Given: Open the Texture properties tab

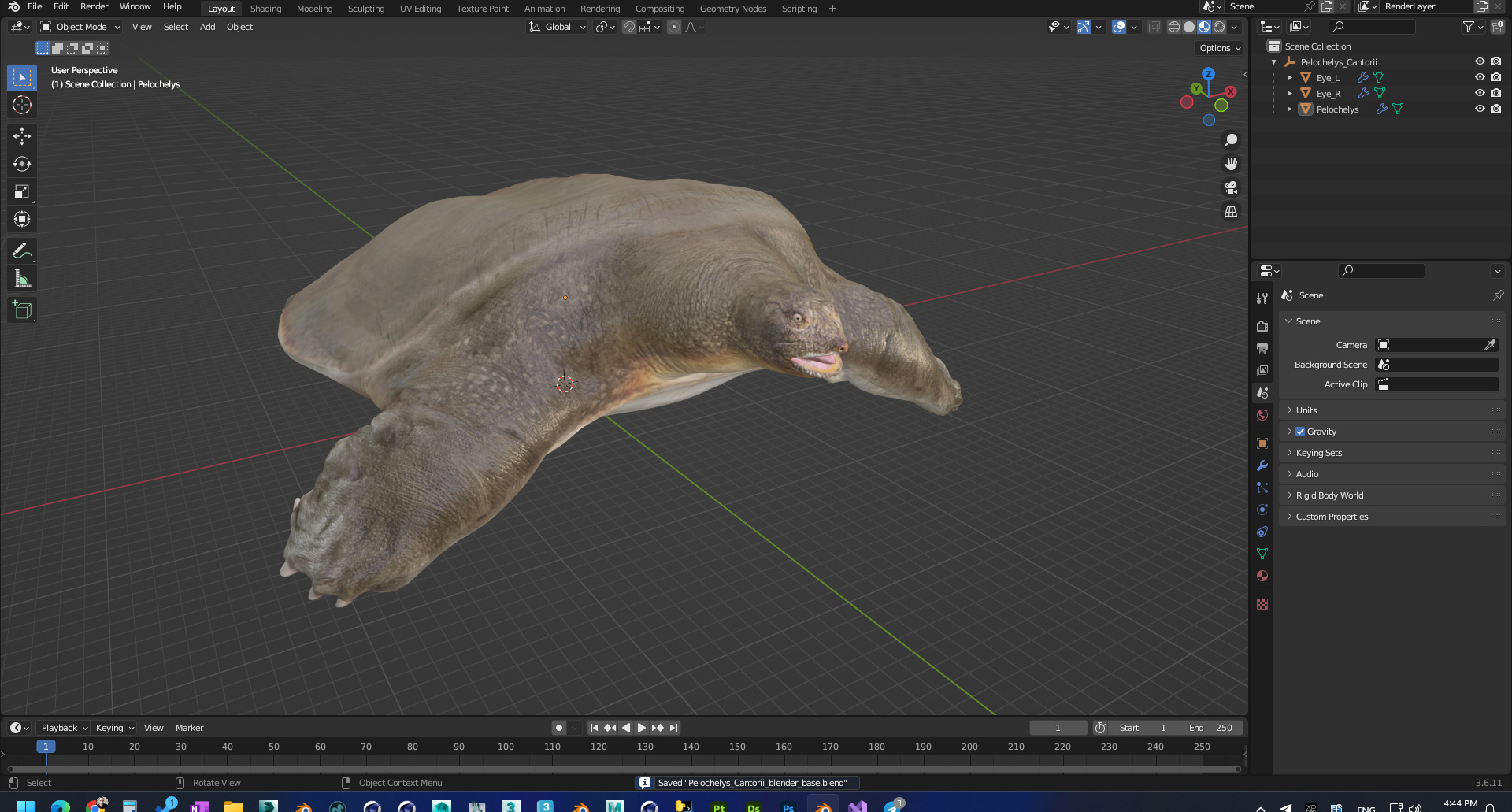Looking at the screenshot, I should [1262, 604].
